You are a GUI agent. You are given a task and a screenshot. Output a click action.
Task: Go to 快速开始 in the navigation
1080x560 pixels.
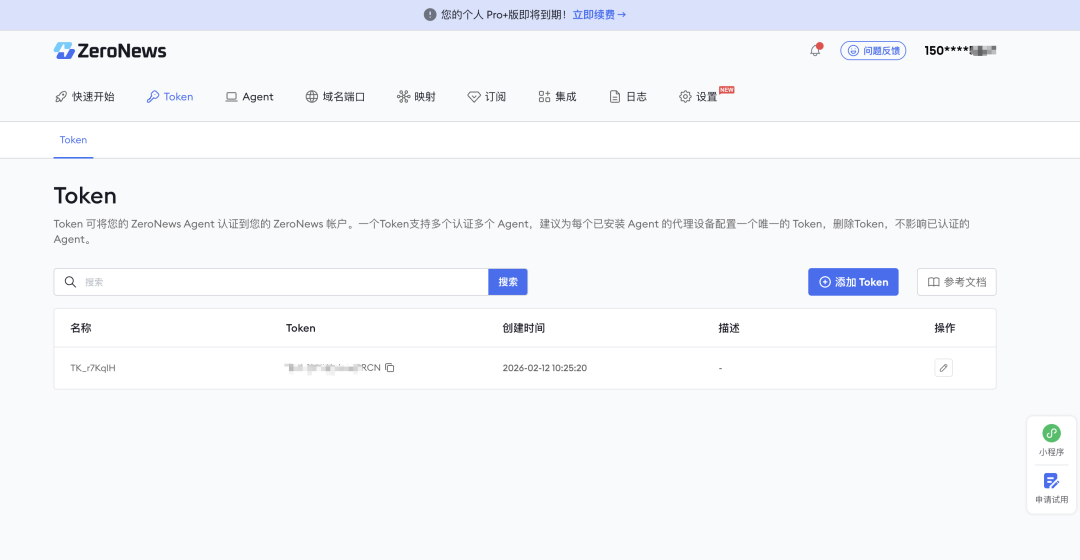click(x=85, y=96)
